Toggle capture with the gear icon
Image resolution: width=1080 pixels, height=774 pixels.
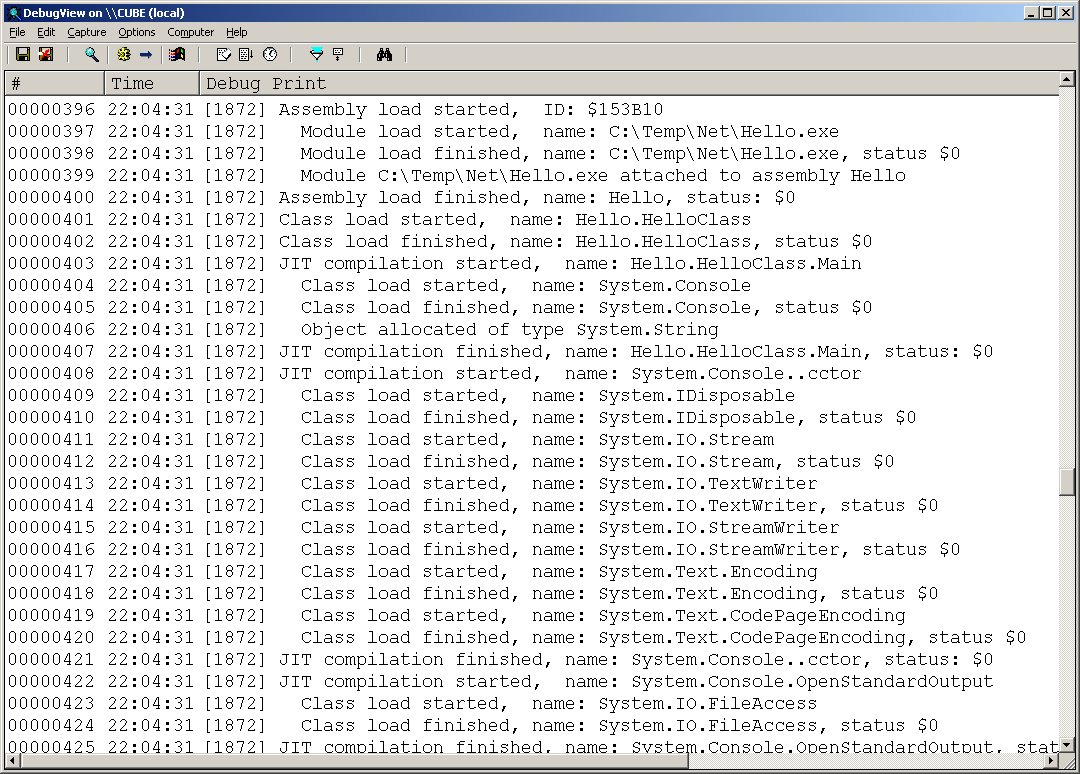point(122,54)
